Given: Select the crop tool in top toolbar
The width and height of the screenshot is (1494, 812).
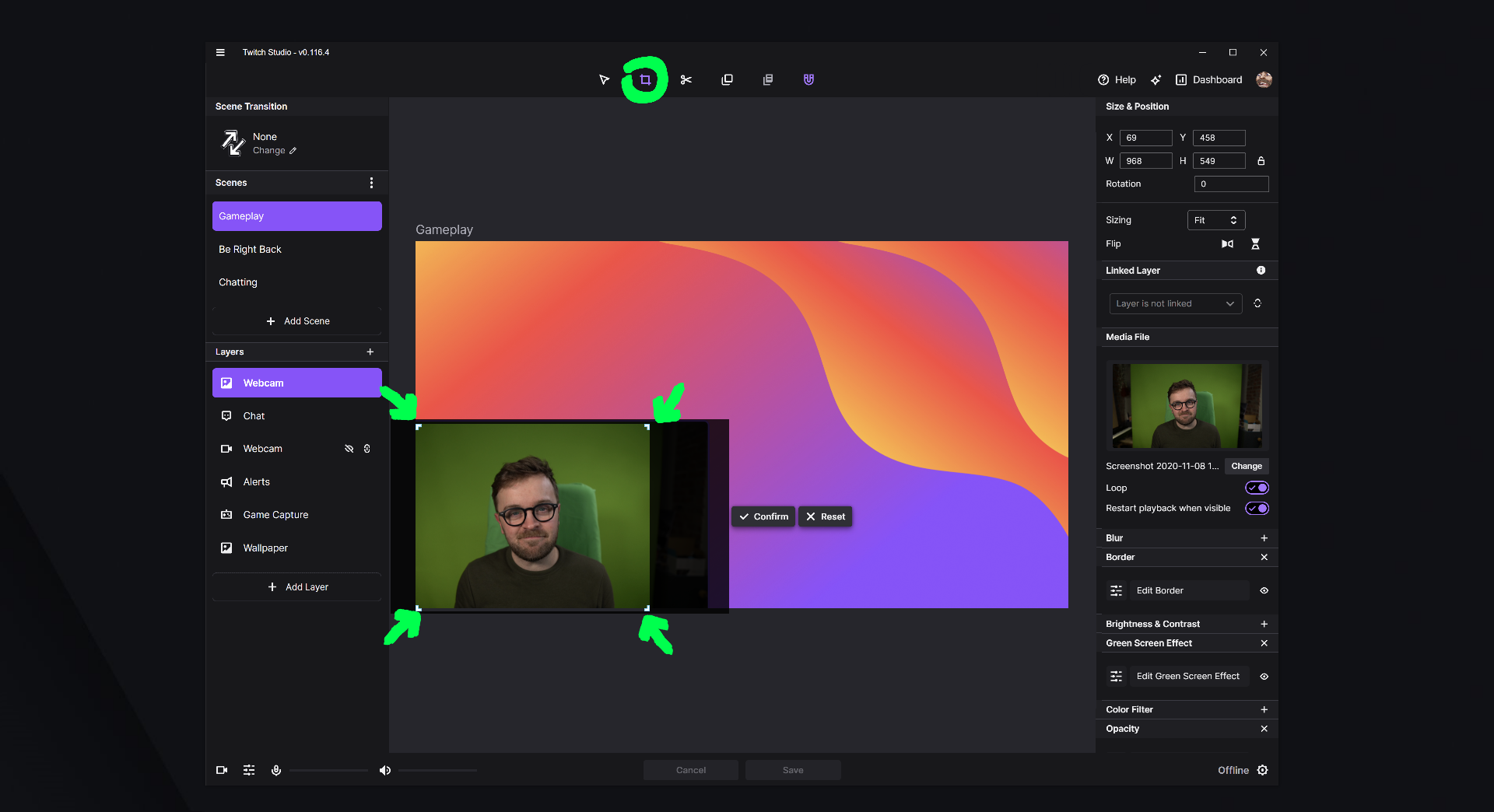Looking at the screenshot, I should (x=645, y=80).
